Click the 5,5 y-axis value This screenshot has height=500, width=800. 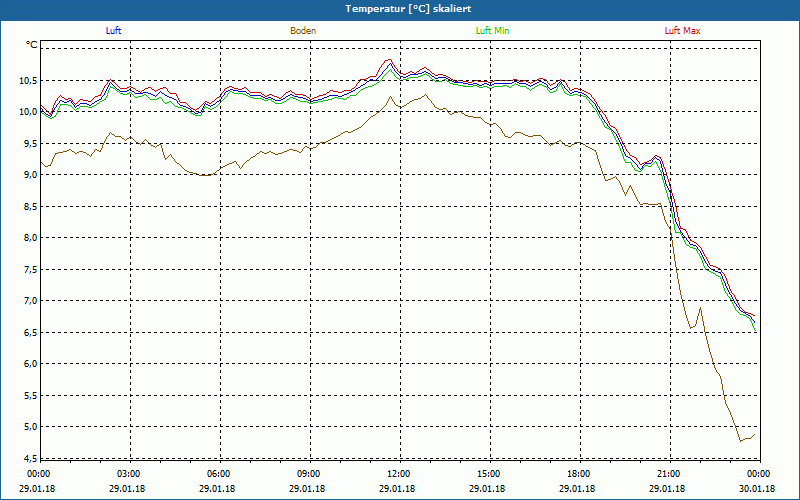(30, 395)
